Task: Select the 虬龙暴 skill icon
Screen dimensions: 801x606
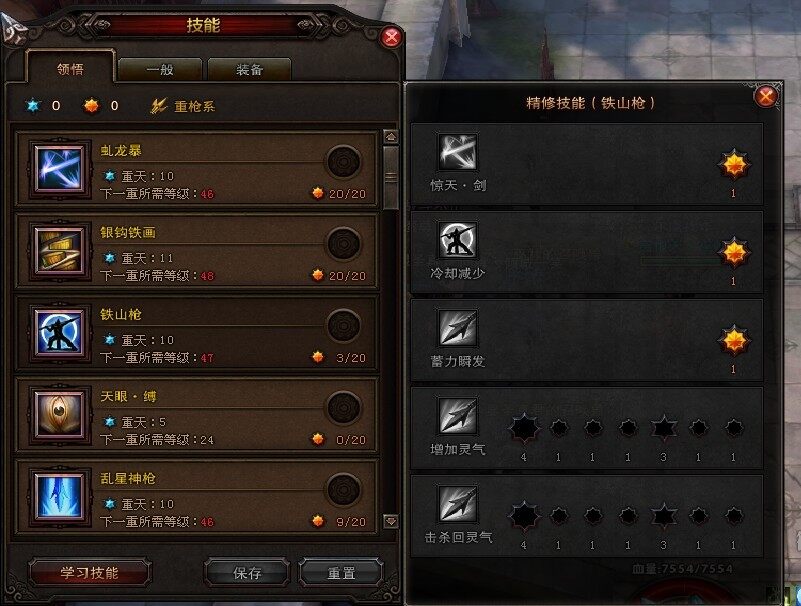Action: (x=60, y=168)
